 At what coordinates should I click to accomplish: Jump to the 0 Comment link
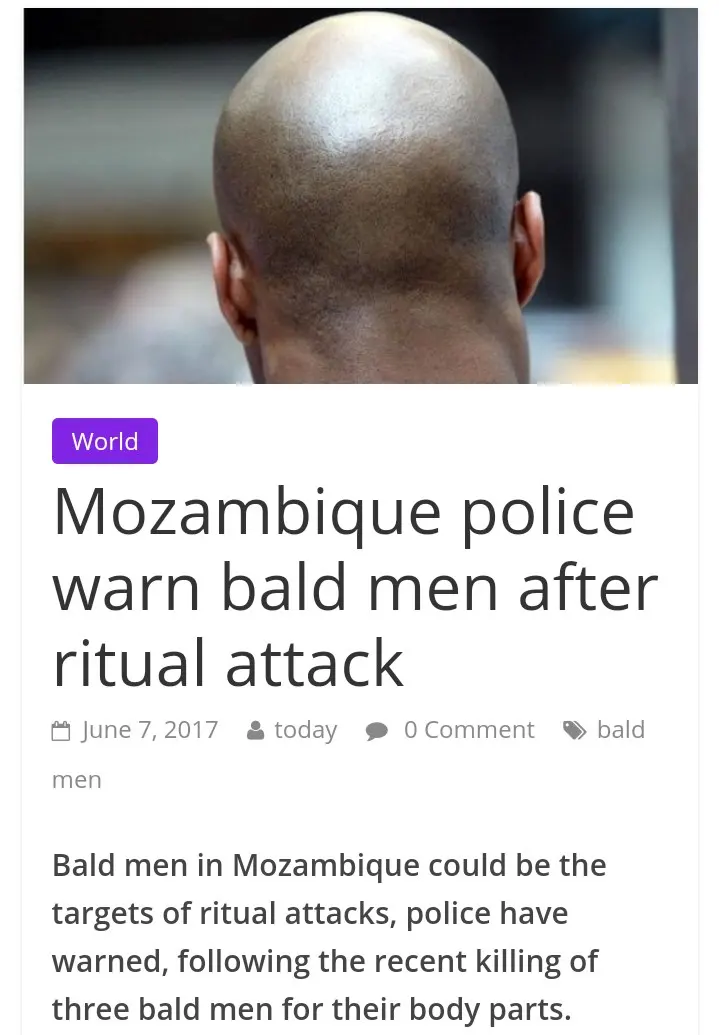(469, 730)
